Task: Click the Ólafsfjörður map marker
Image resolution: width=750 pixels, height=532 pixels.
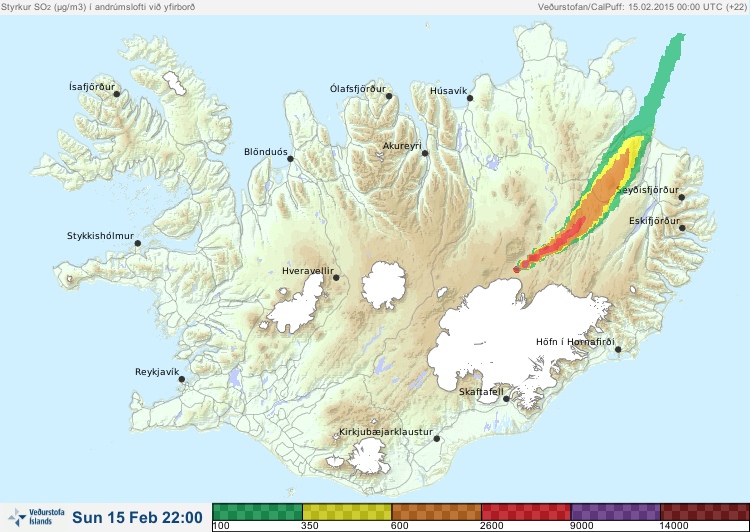Action: point(389,96)
